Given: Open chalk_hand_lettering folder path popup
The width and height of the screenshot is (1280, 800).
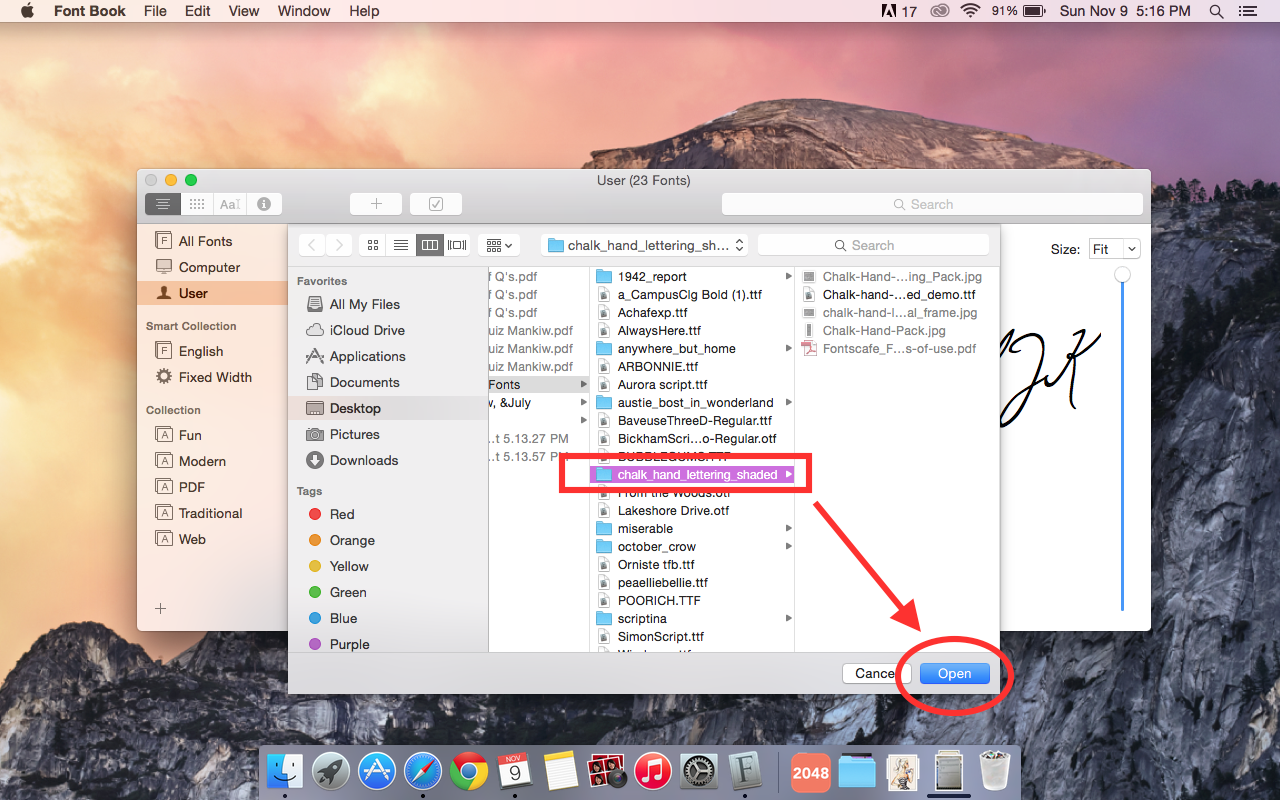Looking at the screenshot, I should tap(645, 245).
